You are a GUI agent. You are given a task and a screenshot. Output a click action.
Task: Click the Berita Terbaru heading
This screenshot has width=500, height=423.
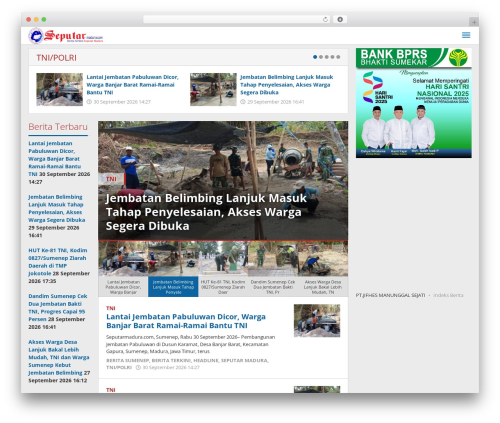pyautogui.click(x=58, y=127)
